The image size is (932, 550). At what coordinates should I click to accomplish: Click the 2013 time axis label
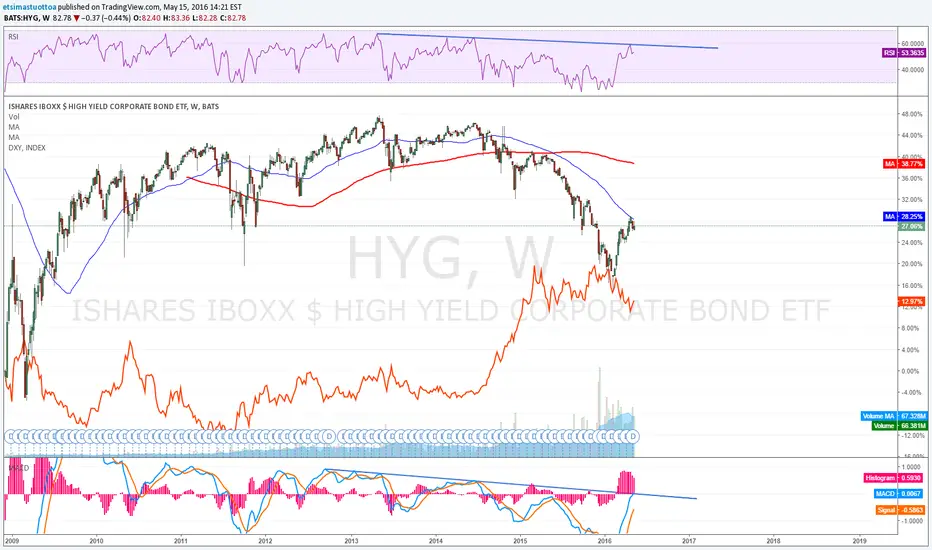coord(351,541)
